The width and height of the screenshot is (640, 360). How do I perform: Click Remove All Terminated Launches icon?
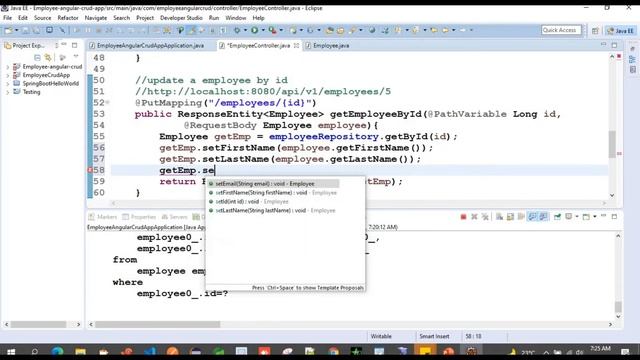pyautogui.click(x=485, y=217)
